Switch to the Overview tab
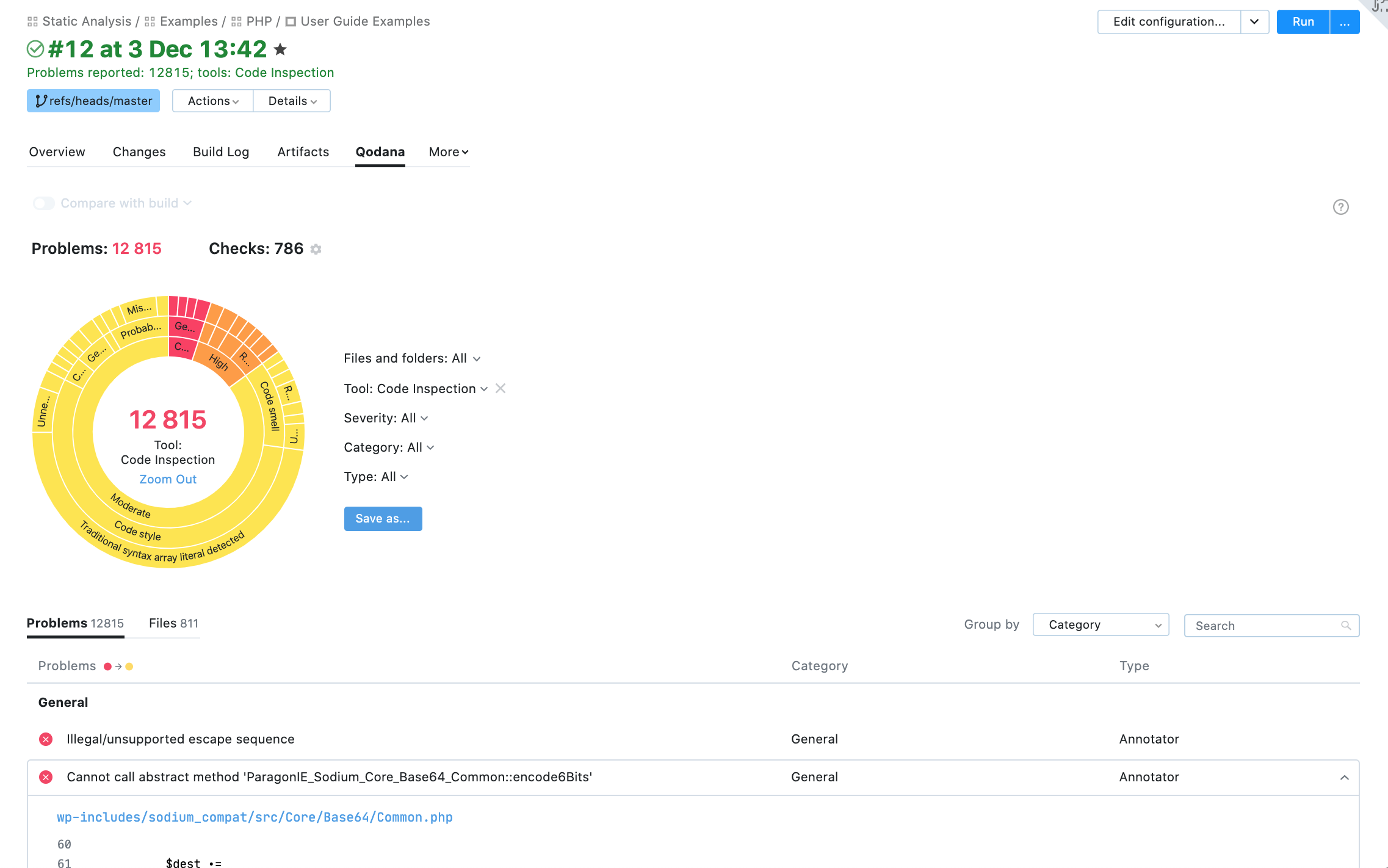The width and height of the screenshot is (1388, 868). (x=57, y=152)
